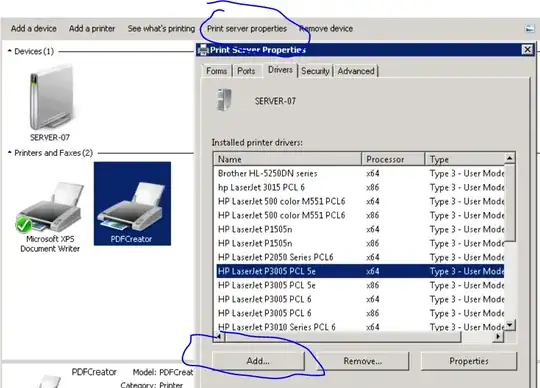Select the PDFCreator printer icon
This screenshot has height=388, width=540.
pos(132,208)
